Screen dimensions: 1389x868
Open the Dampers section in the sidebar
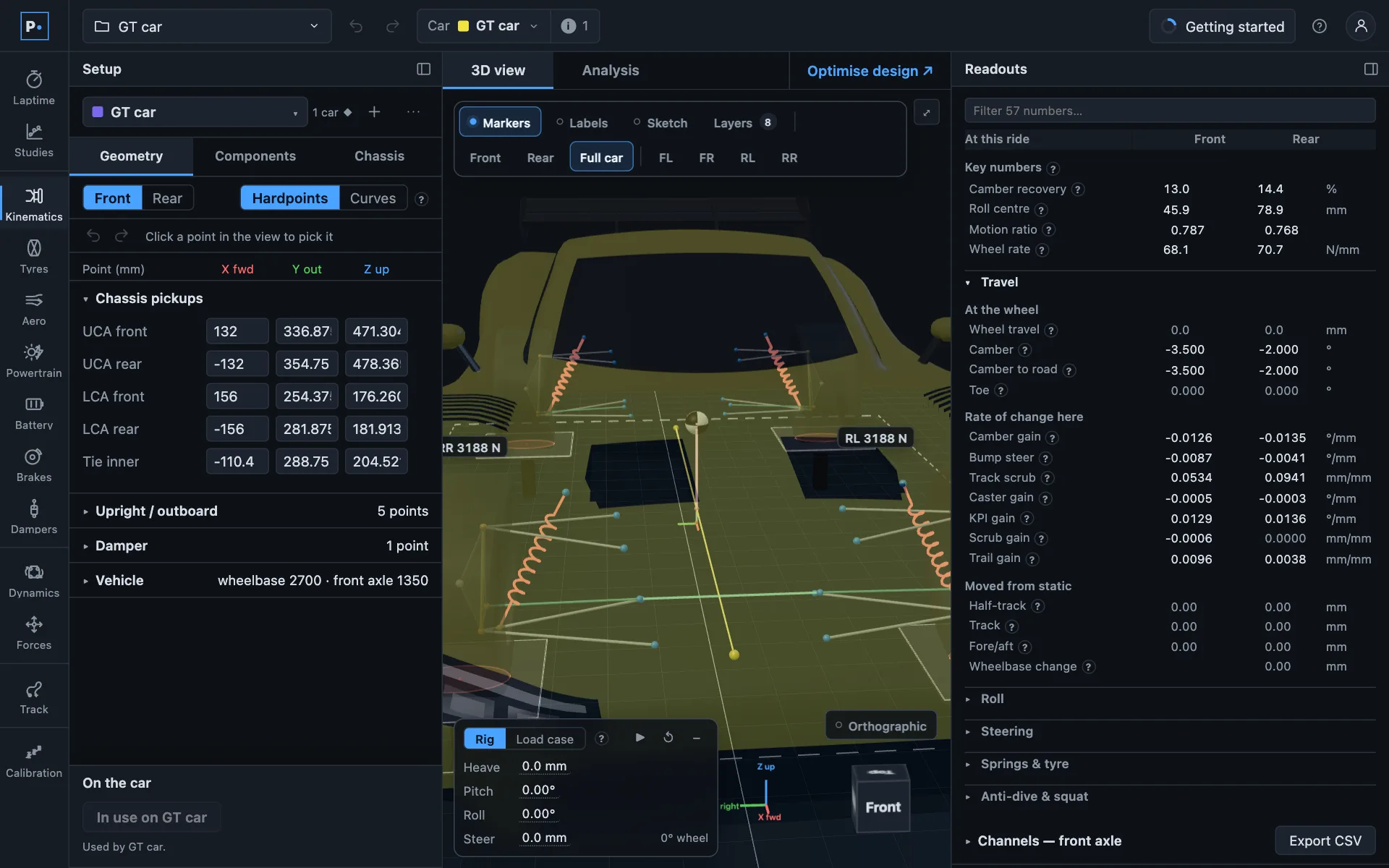tap(34, 517)
